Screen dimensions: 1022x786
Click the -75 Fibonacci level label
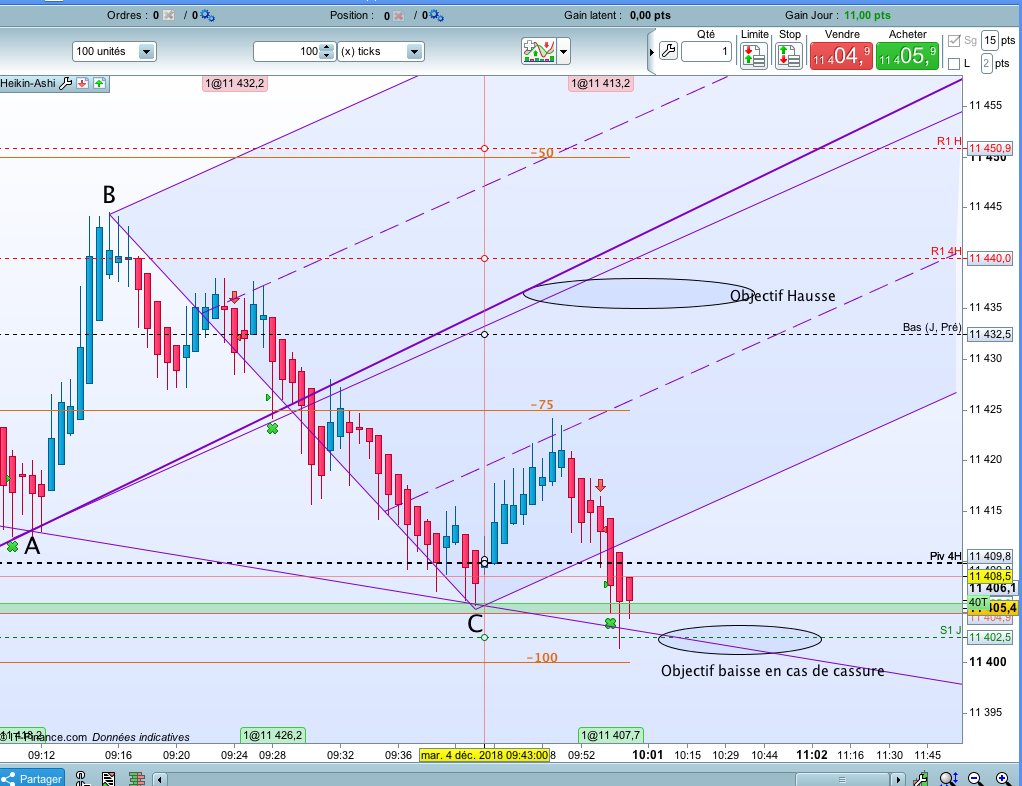point(542,405)
